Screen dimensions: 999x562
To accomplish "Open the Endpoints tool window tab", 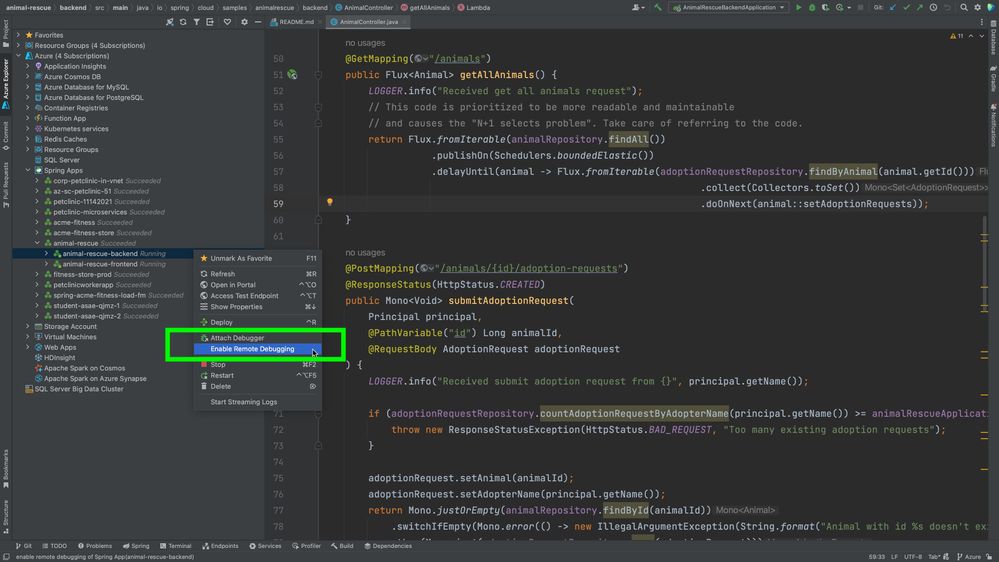I will click(220, 546).
